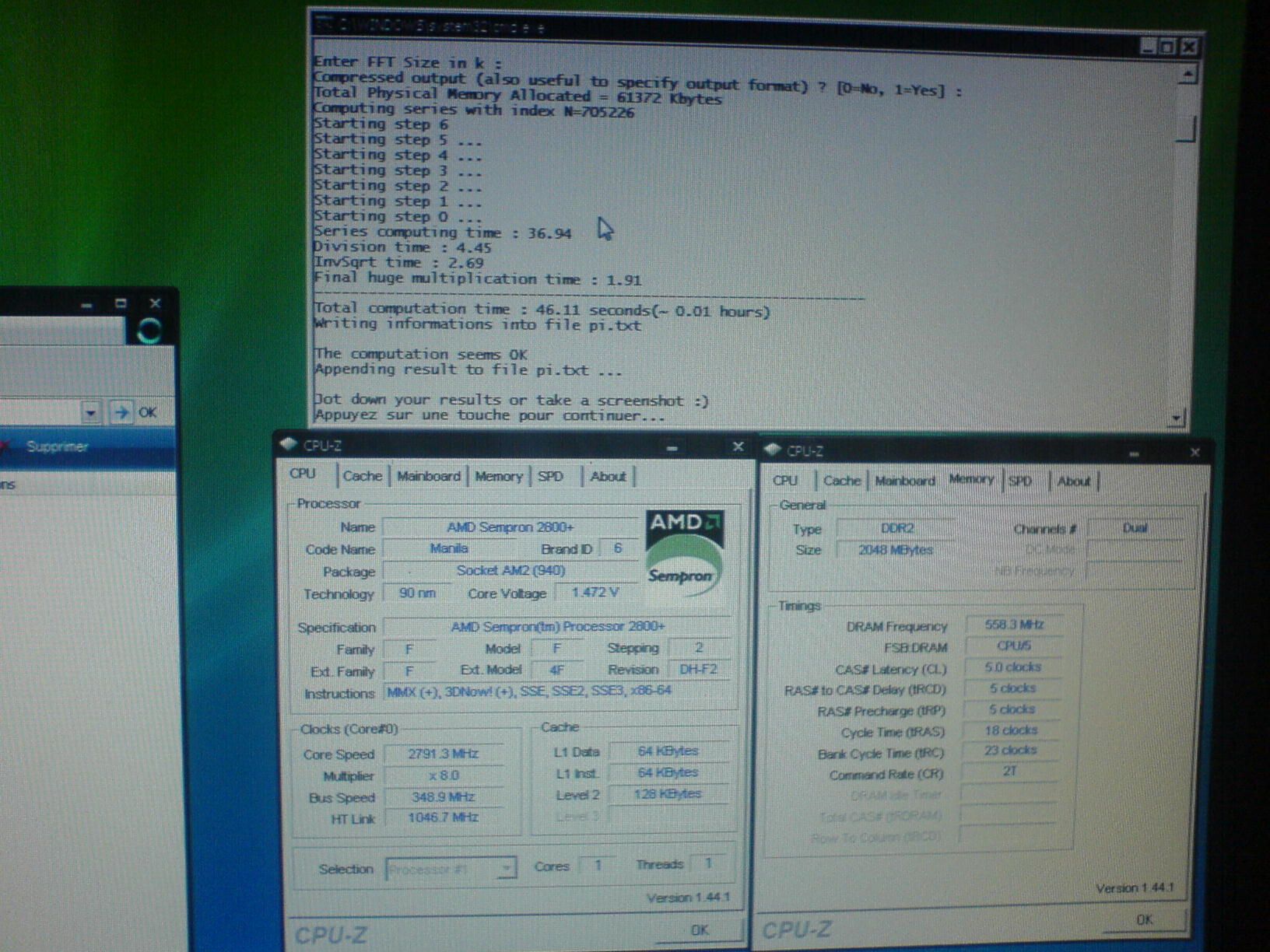Viewport: 1270px width, 952px height.
Task: Click OK button in left CPU-Z window
Action: (700, 929)
